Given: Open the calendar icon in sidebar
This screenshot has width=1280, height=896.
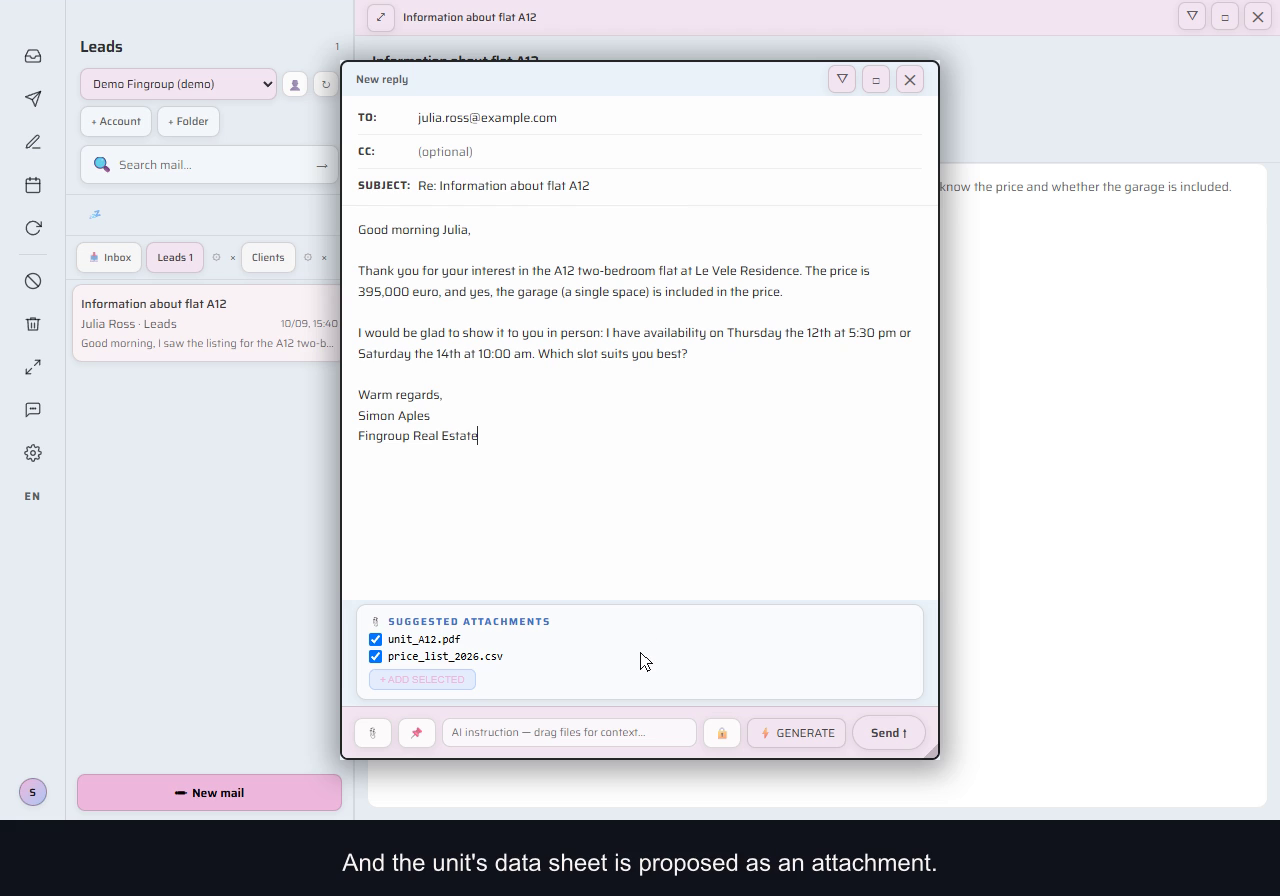Looking at the screenshot, I should click(33, 185).
